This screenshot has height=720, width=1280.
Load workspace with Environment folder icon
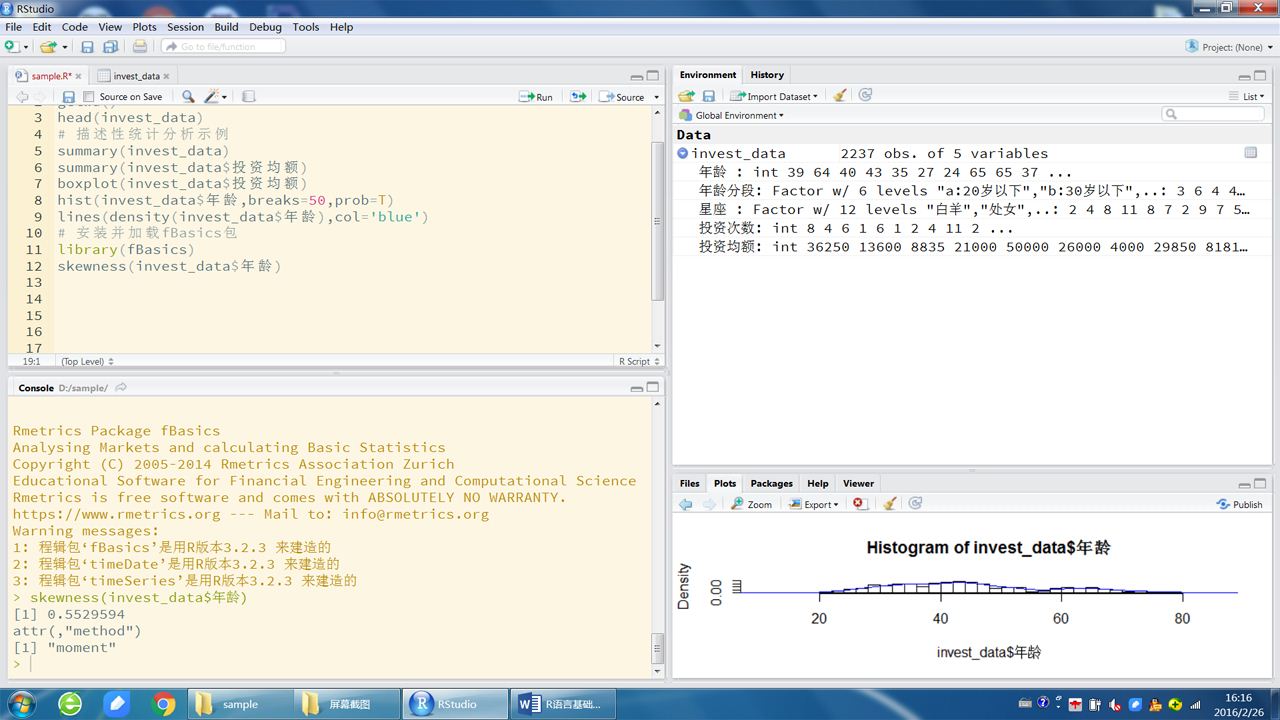pos(686,96)
